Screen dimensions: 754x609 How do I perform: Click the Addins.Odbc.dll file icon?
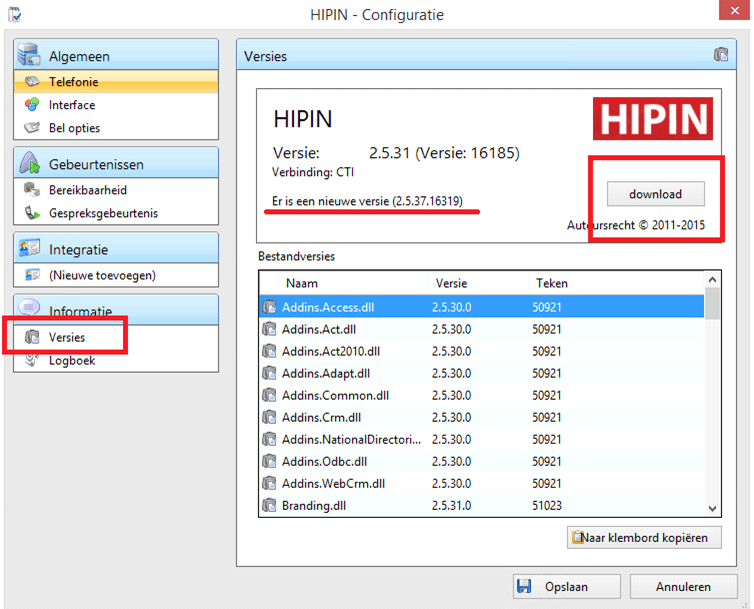(x=269, y=461)
